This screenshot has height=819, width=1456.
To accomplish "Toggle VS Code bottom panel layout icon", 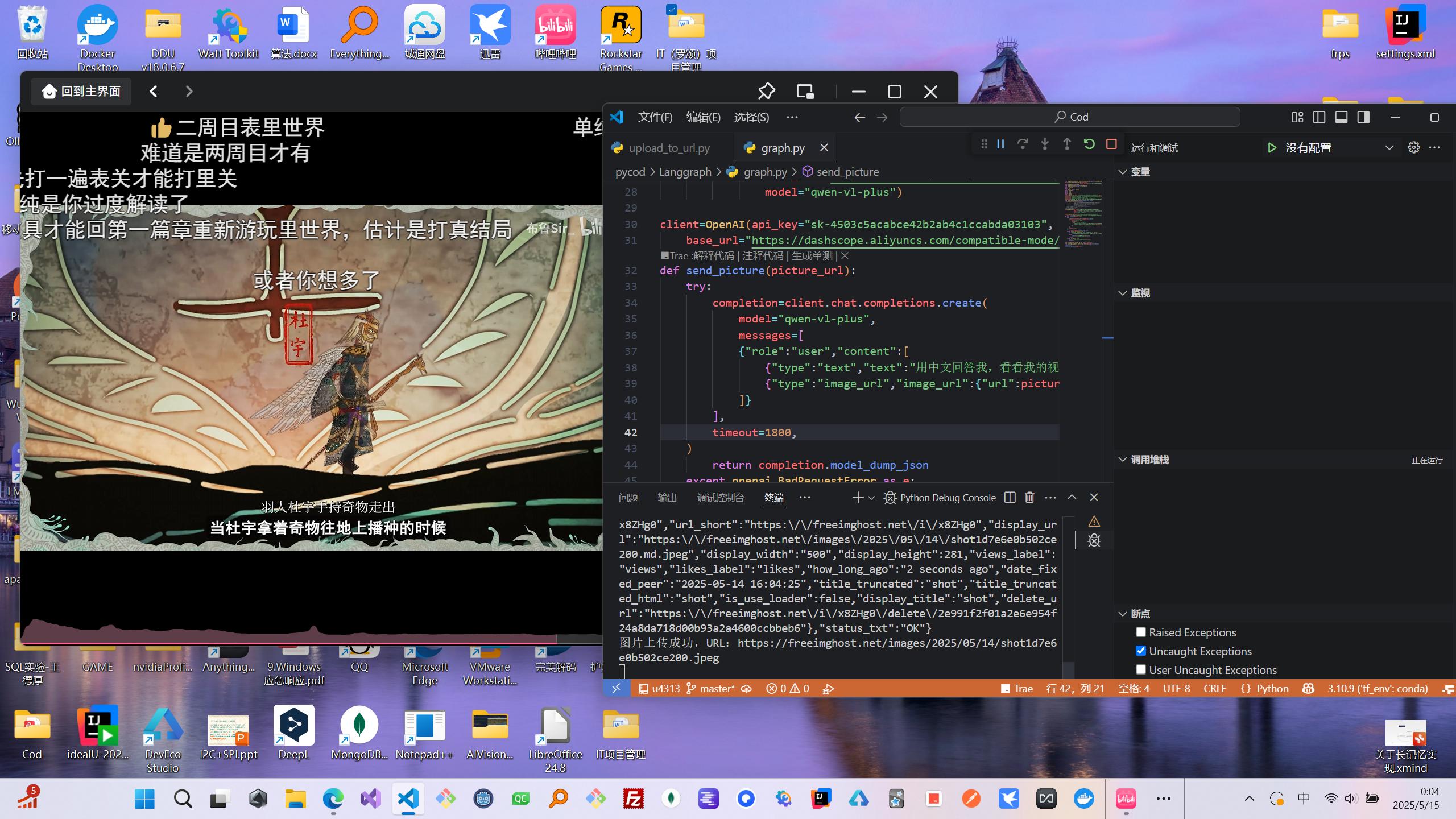I will (1341, 117).
